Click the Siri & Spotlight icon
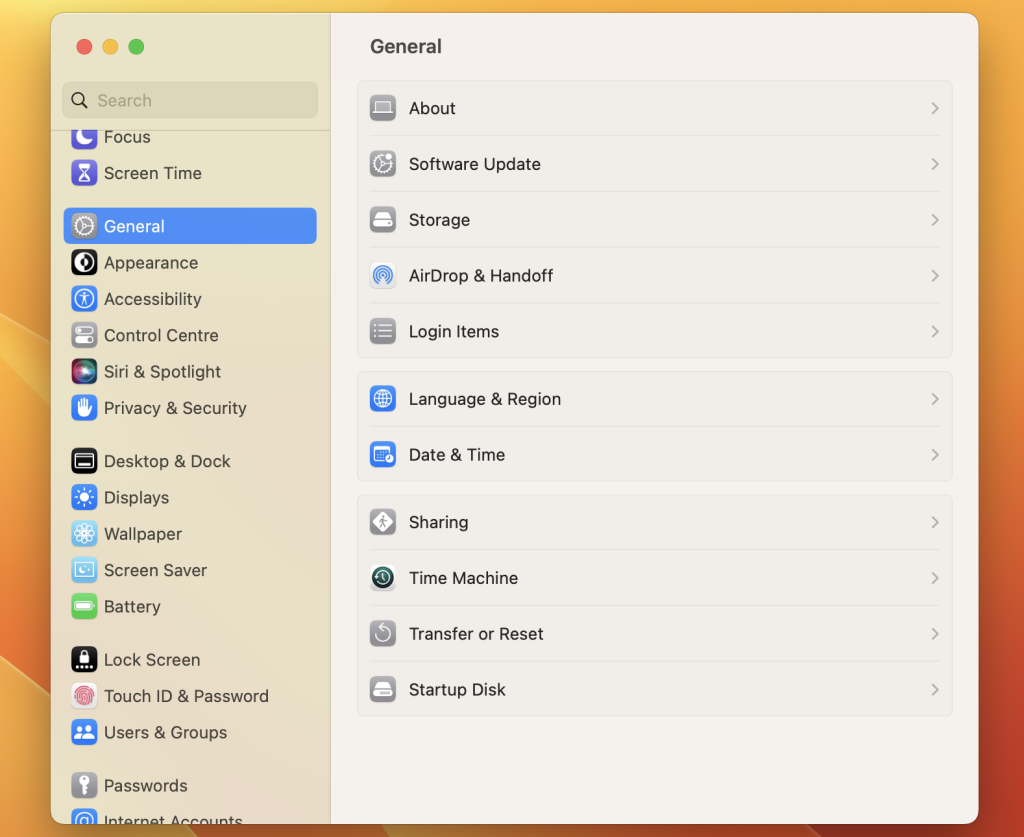Screen dimensions: 1024x837 [x=84, y=371]
